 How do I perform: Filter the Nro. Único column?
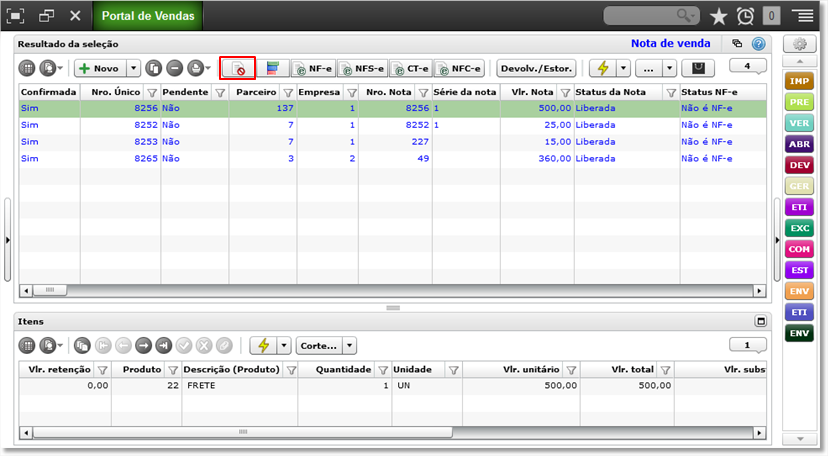point(152,92)
